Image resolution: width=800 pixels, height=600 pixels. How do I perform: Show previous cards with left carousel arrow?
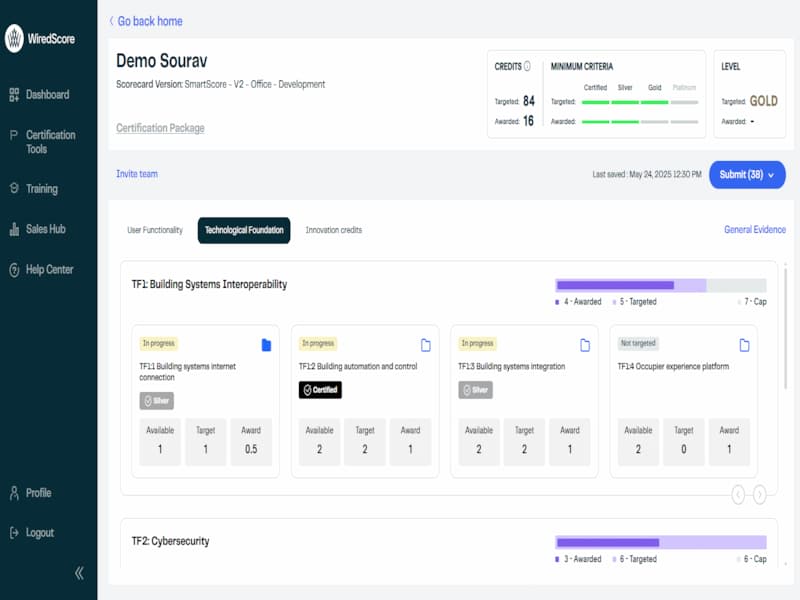point(738,494)
